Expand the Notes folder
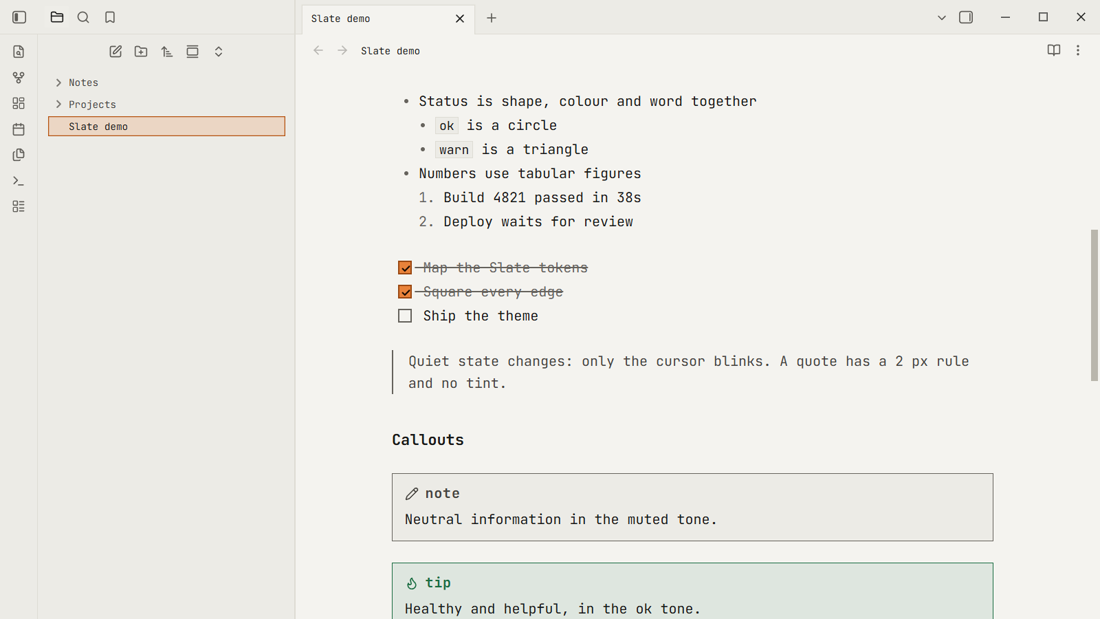The width and height of the screenshot is (1100, 619). [x=59, y=83]
